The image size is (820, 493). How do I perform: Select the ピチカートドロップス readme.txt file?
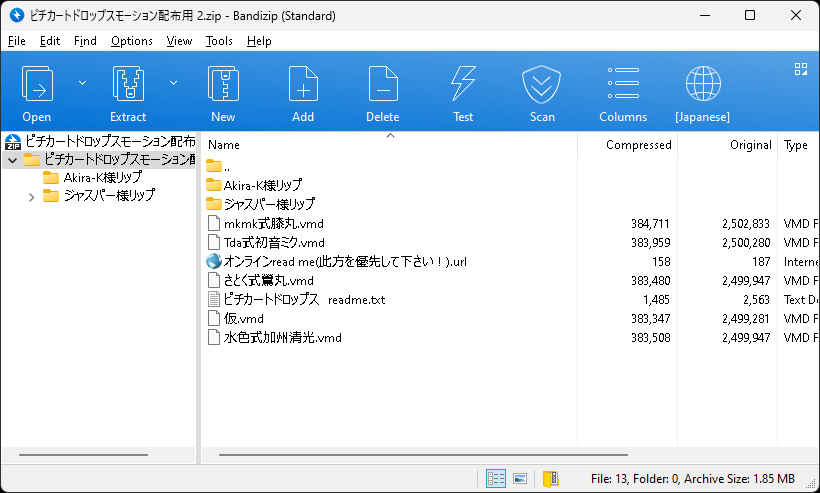(x=296, y=300)
